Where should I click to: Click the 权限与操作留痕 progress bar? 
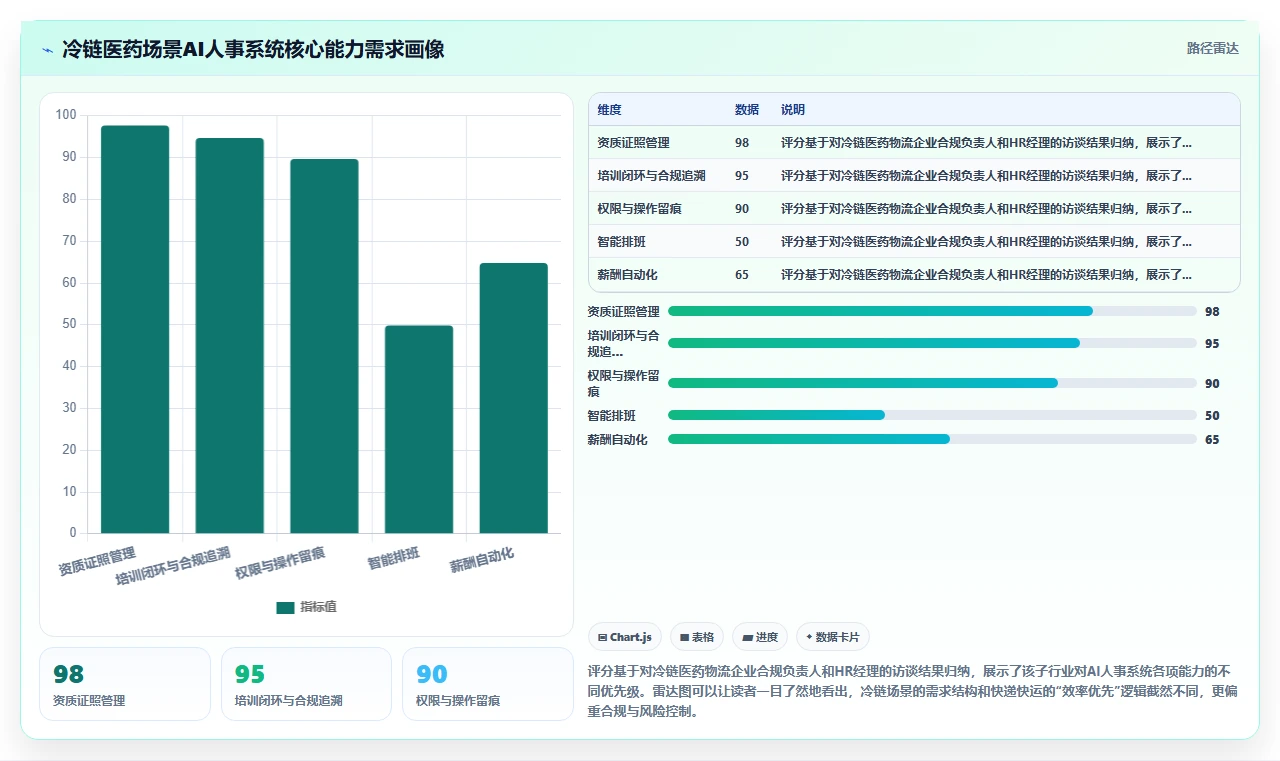[x=932, y=383]
